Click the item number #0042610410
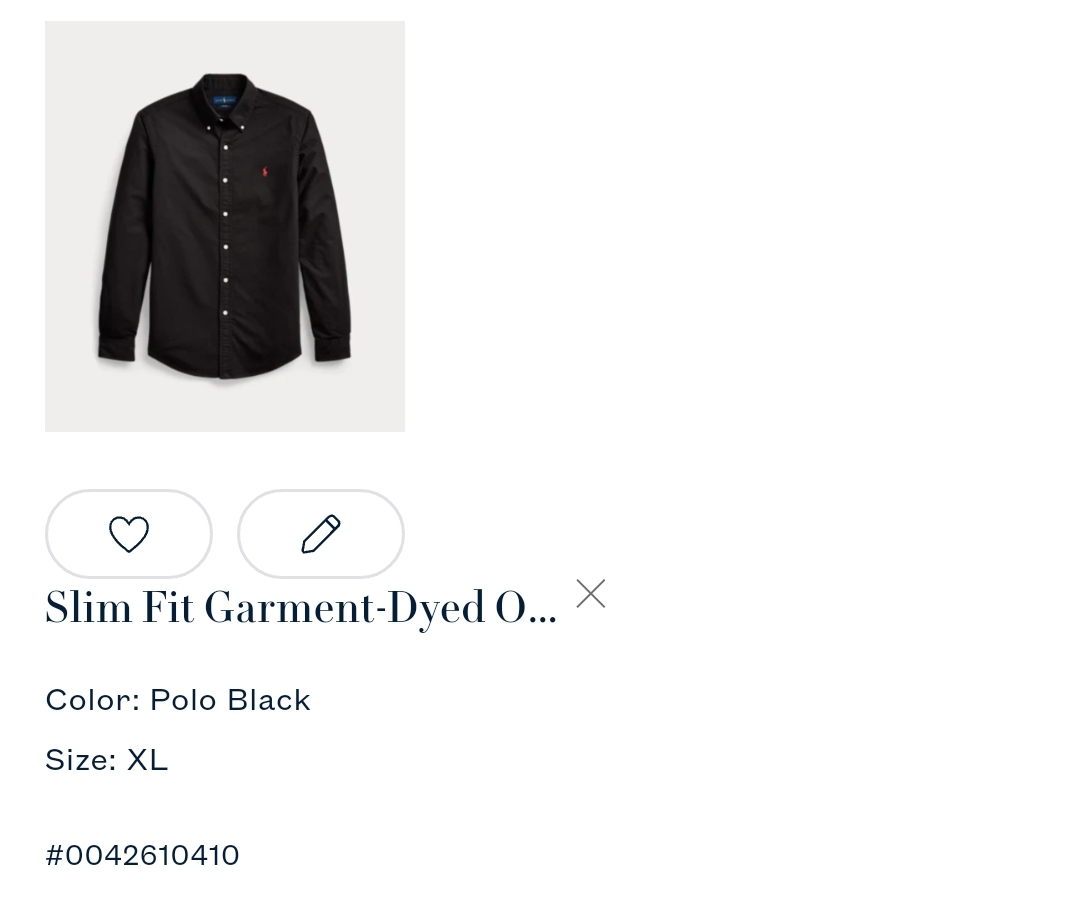The width and height of the screenshot is (1080, 897). 143,855
